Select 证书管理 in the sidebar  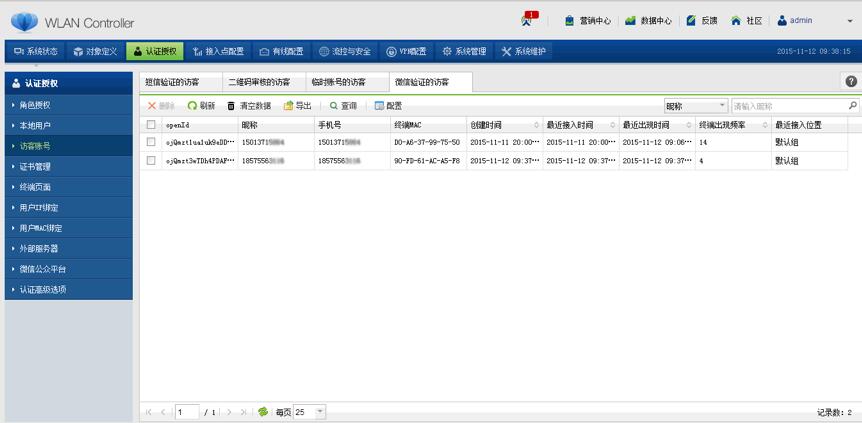tap(35, 167)
